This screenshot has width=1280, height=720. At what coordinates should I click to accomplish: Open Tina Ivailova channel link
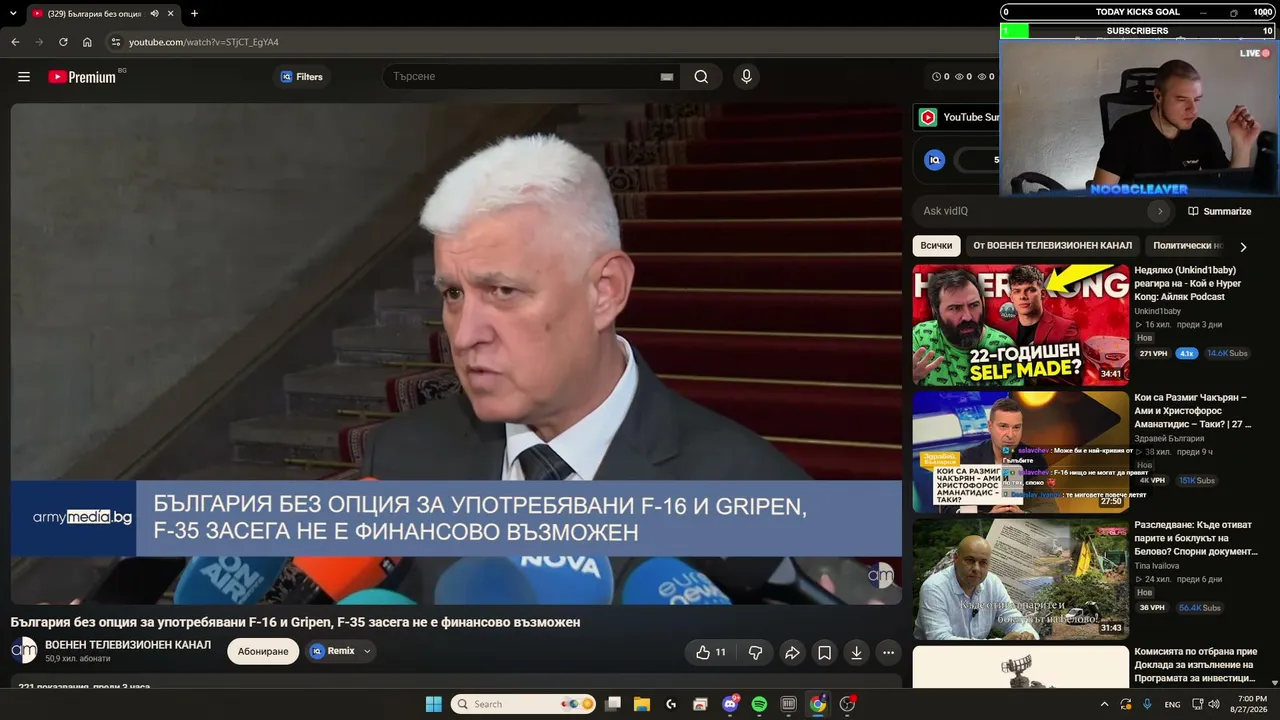(x=1156, y=566)
